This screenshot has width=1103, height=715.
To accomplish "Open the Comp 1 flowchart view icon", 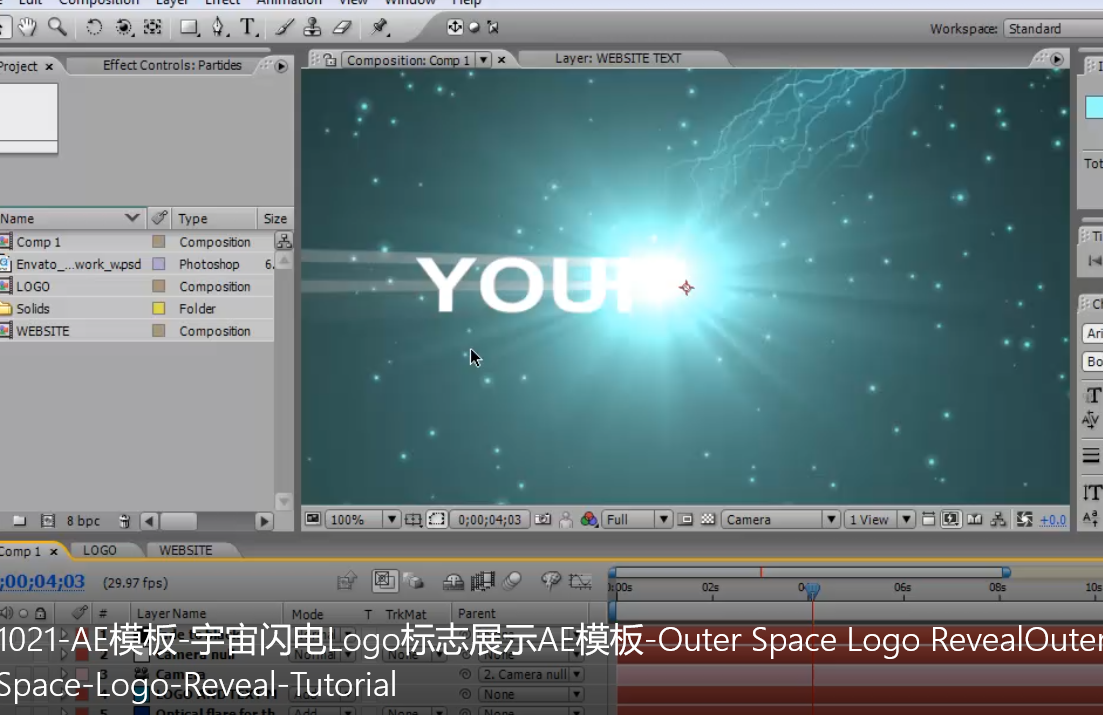I will [x=997, y=519].
